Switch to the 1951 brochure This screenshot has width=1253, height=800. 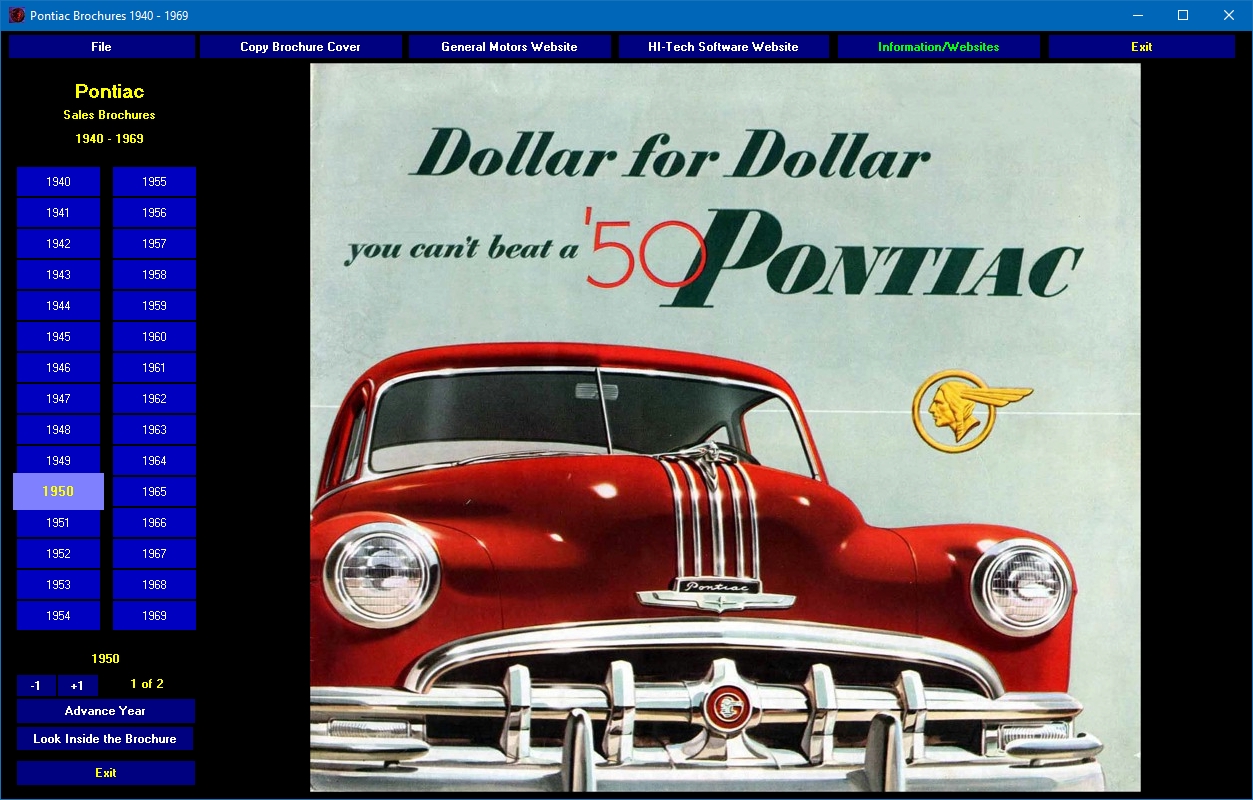[58, 523]
